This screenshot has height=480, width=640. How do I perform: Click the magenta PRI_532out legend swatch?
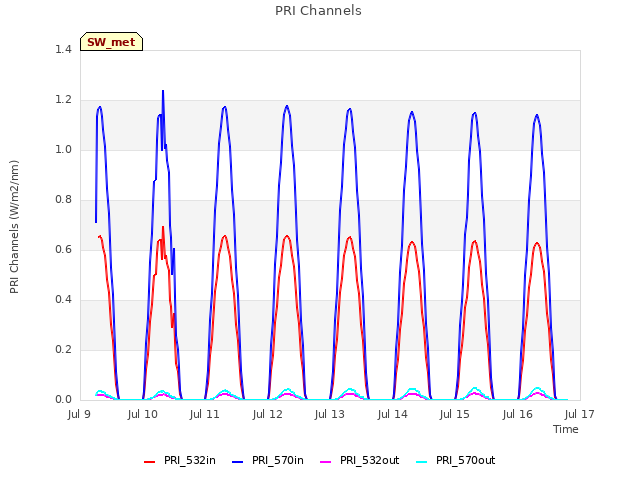(325, 462)
